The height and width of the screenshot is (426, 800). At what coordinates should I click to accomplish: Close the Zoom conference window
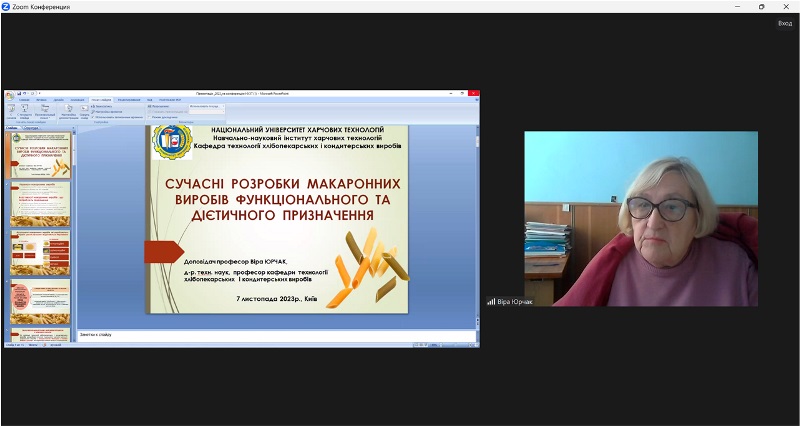[786, 7]
